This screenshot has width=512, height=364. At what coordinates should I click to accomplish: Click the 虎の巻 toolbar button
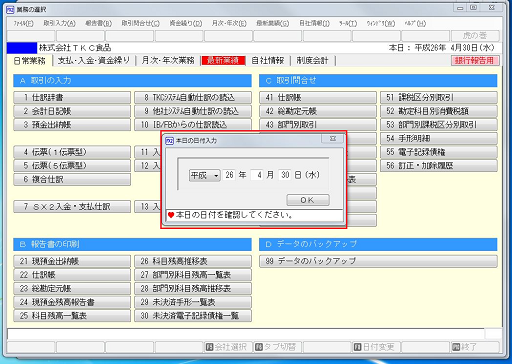tap(475, 36)
